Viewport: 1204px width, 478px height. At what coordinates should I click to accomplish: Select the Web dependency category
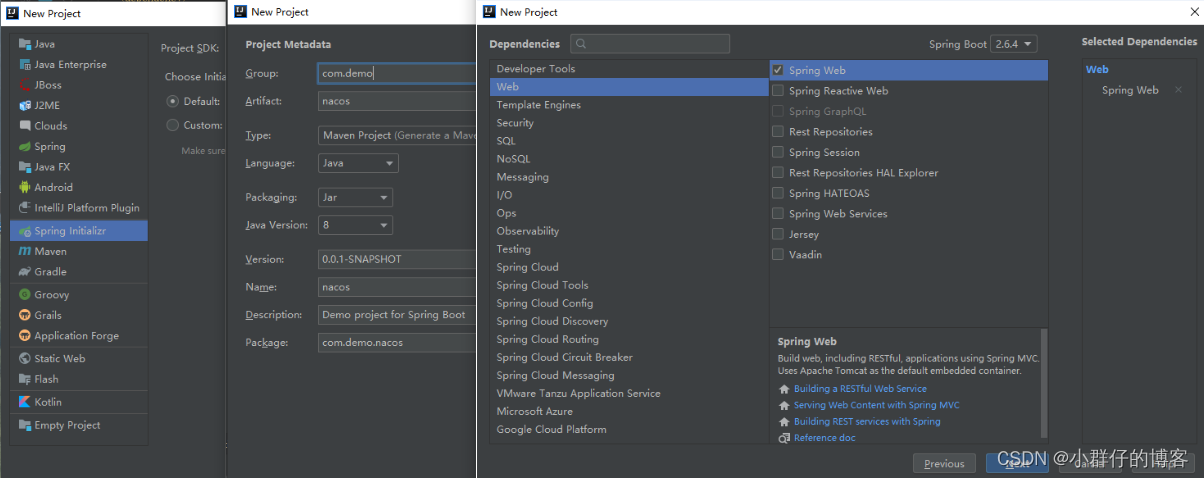(629, 87)
